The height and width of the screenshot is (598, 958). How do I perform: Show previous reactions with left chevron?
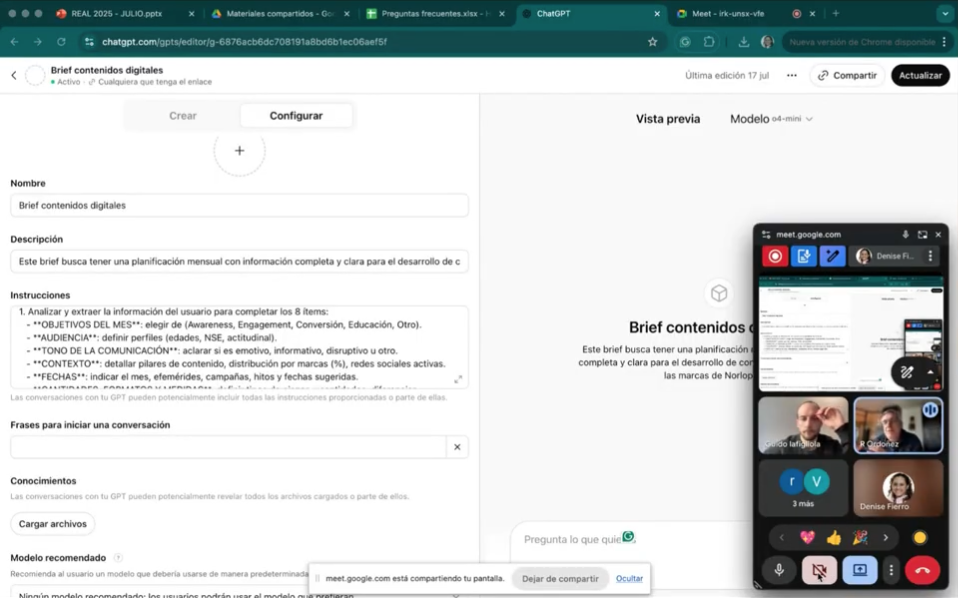(781, 538)
